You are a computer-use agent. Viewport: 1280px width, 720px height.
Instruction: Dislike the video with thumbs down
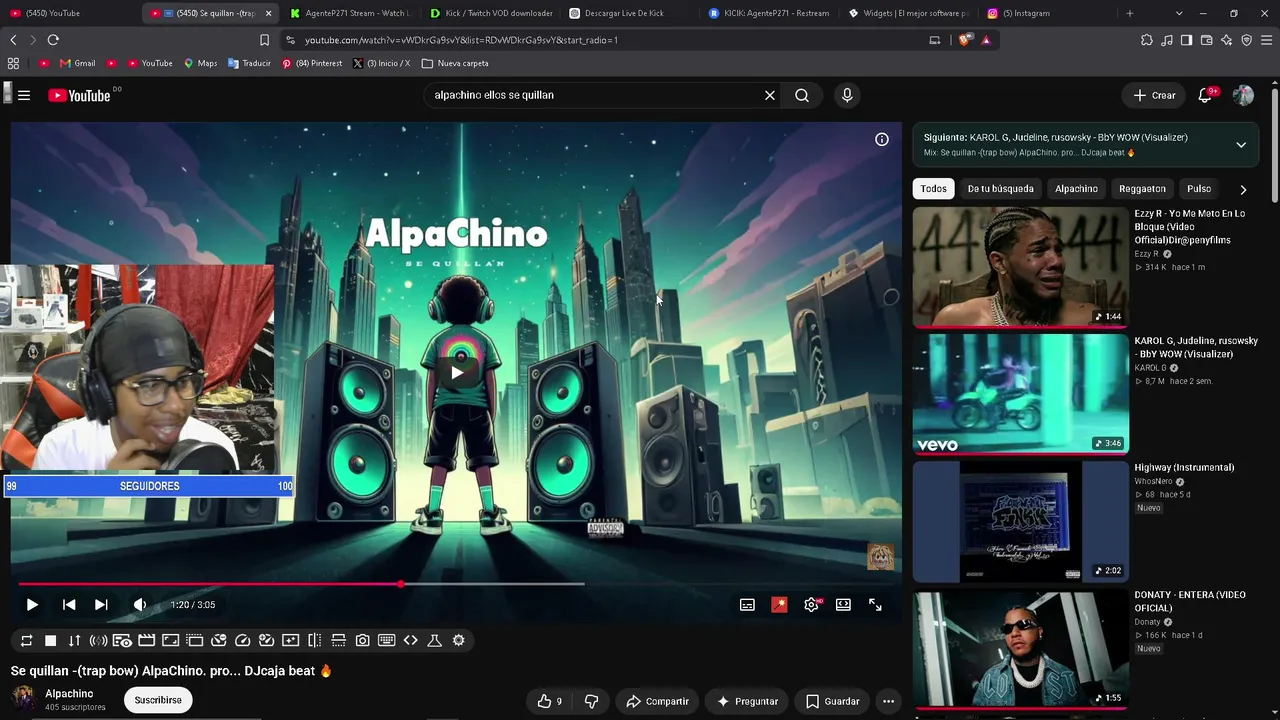[591, 701]
